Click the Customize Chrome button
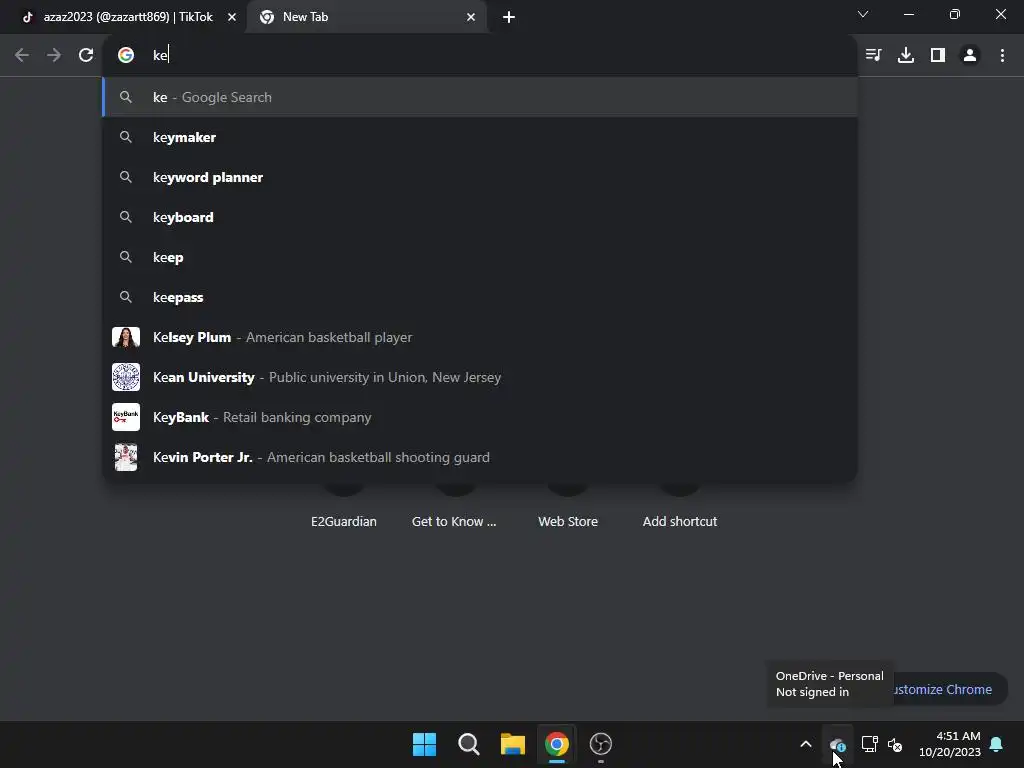Viewport: 1024px width, 768px height. 950,690
